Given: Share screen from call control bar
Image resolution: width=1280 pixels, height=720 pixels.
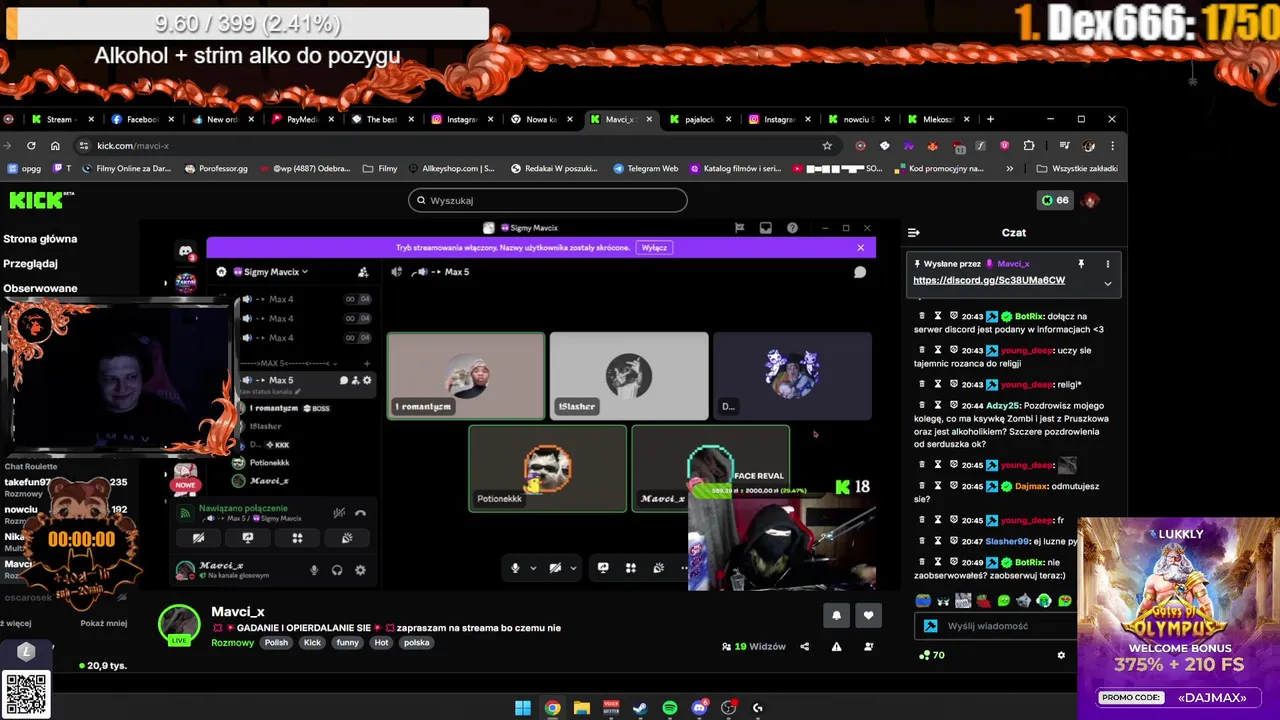Looking at the screenshot, I should point(603,568).
